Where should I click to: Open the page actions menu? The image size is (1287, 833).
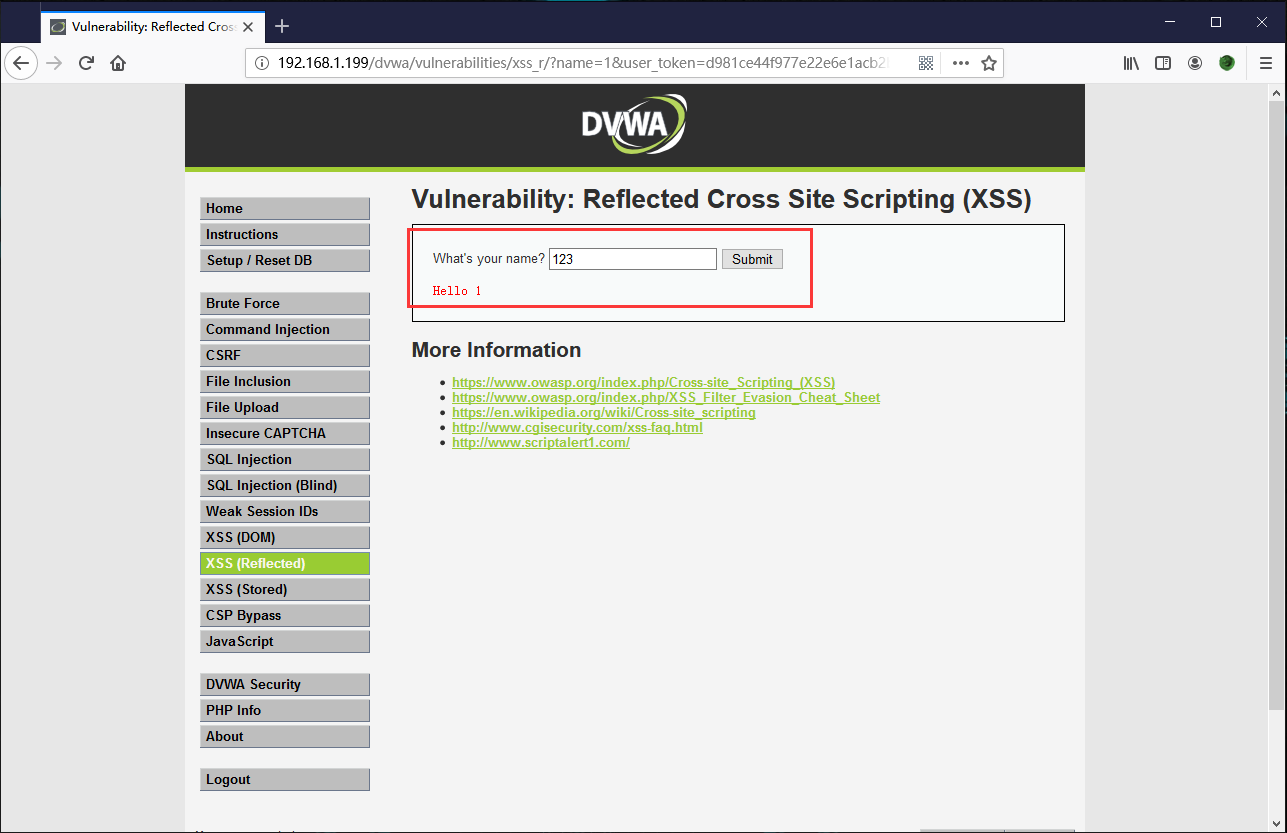click(x=959, y=62)
